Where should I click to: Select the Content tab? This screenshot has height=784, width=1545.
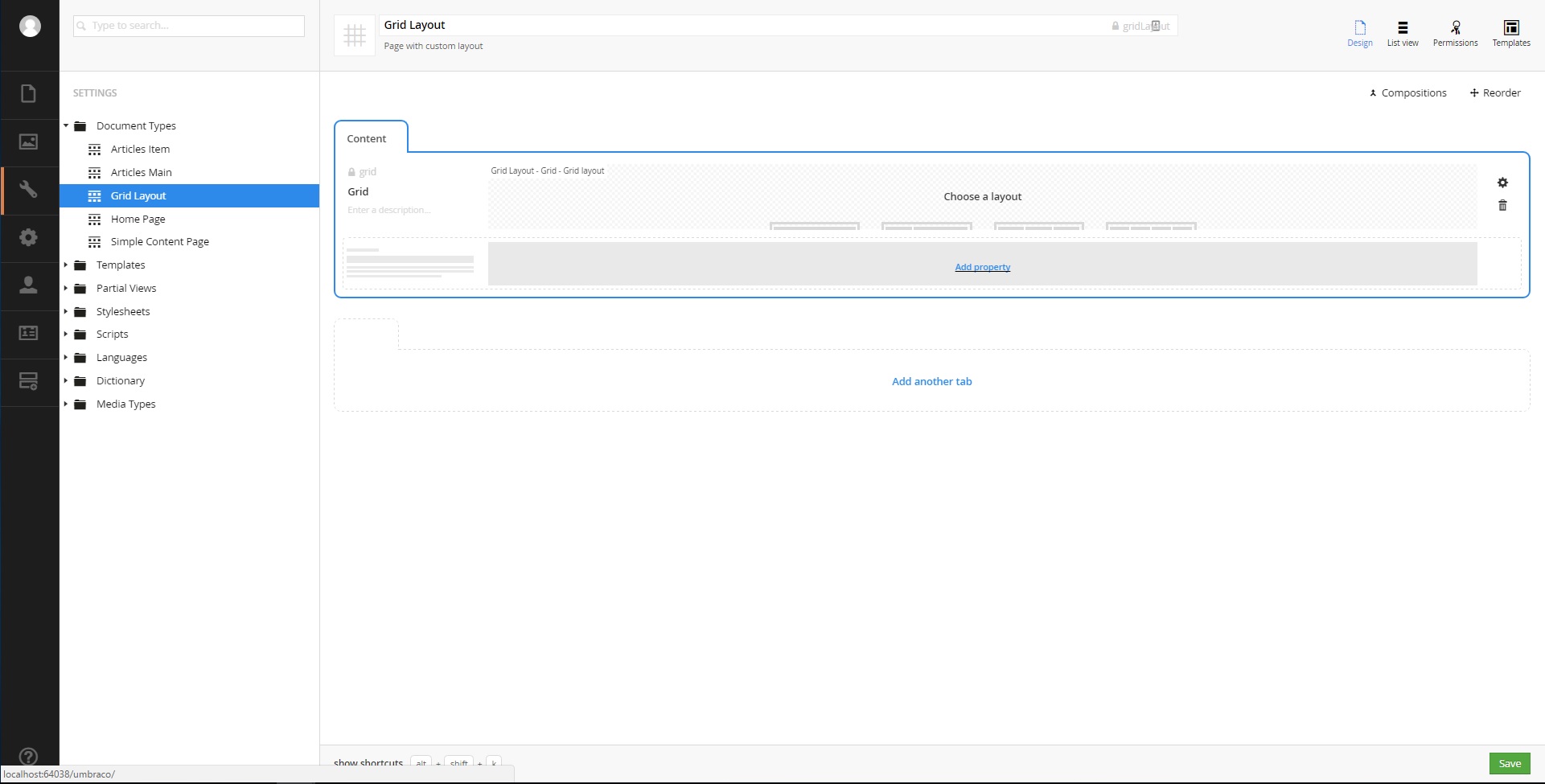371,138
